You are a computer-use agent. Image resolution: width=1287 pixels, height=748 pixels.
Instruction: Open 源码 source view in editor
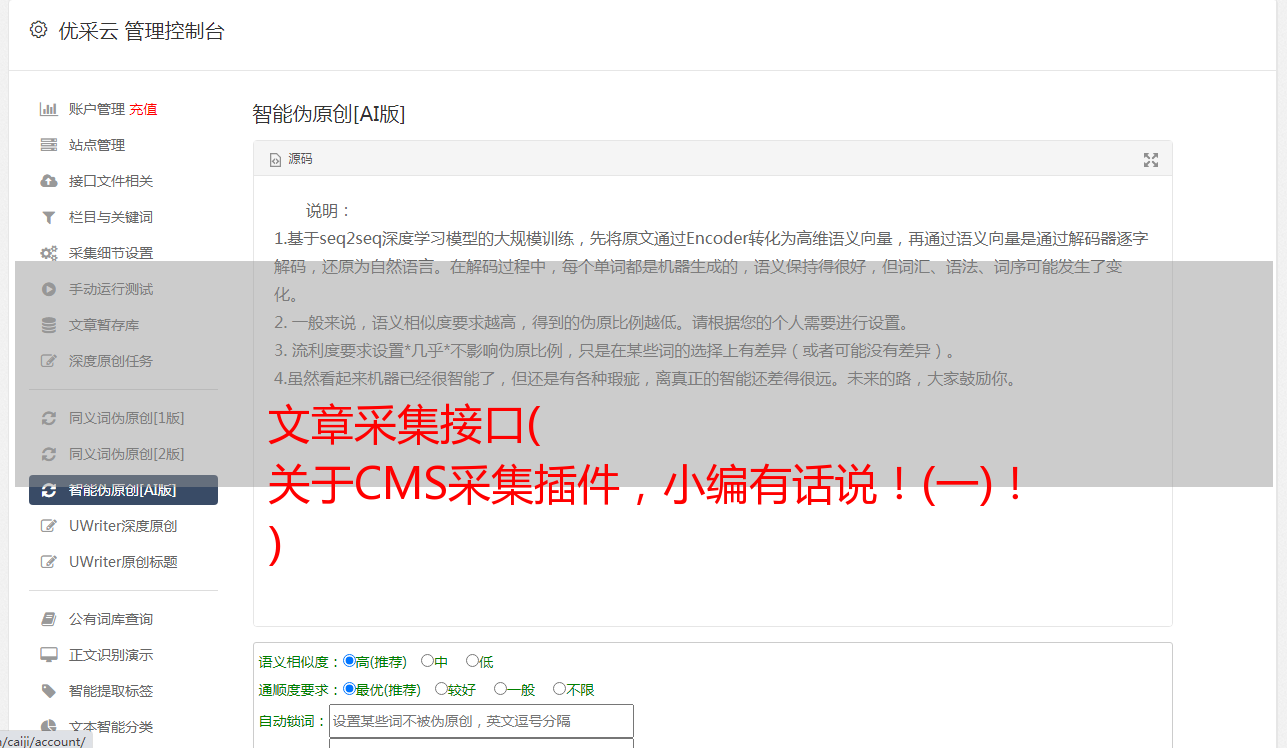point(291,159)
